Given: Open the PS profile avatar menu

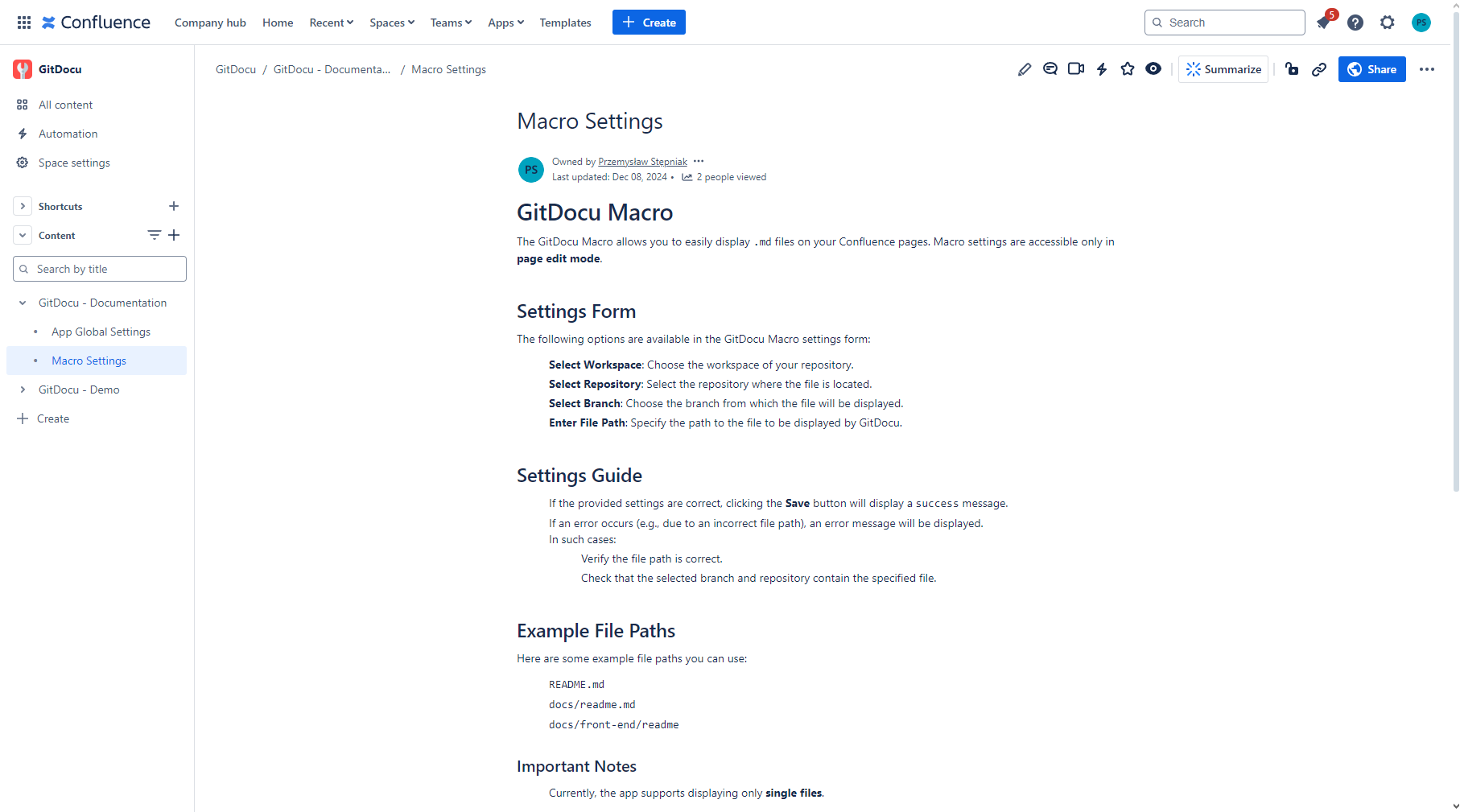Looking at the screenshot, I should (x=1421, y=23).
